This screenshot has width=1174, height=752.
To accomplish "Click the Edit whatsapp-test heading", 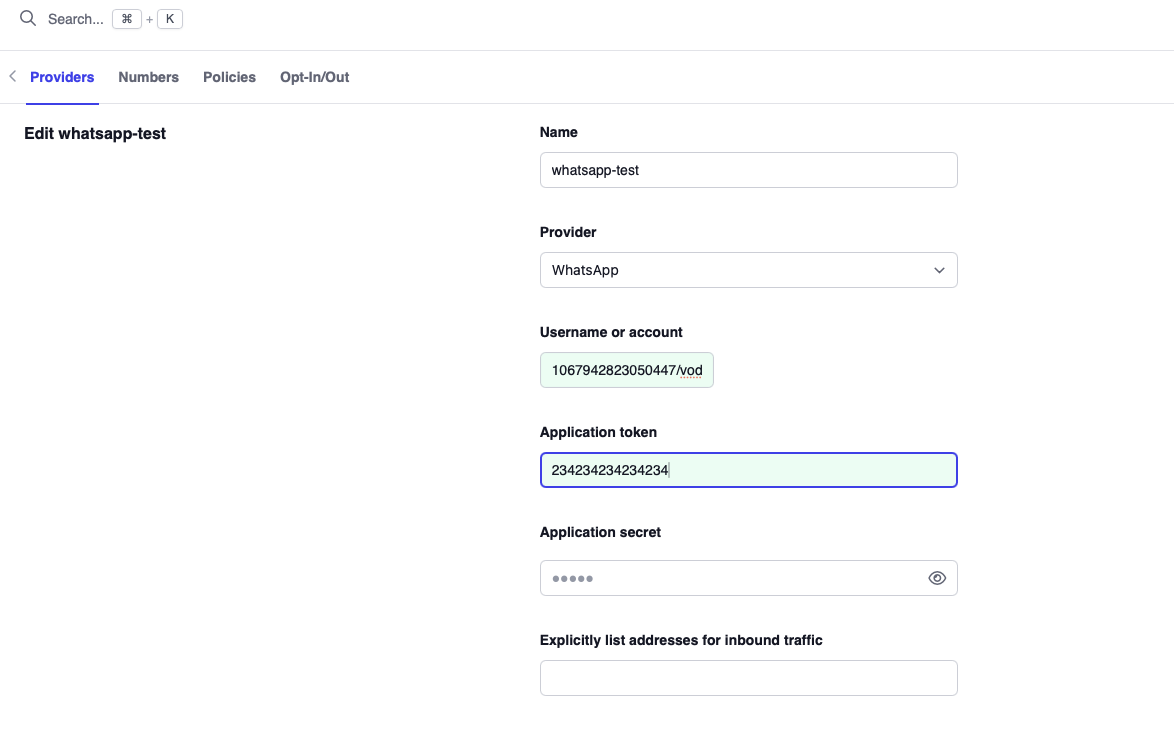I will (x=95, y=133).
